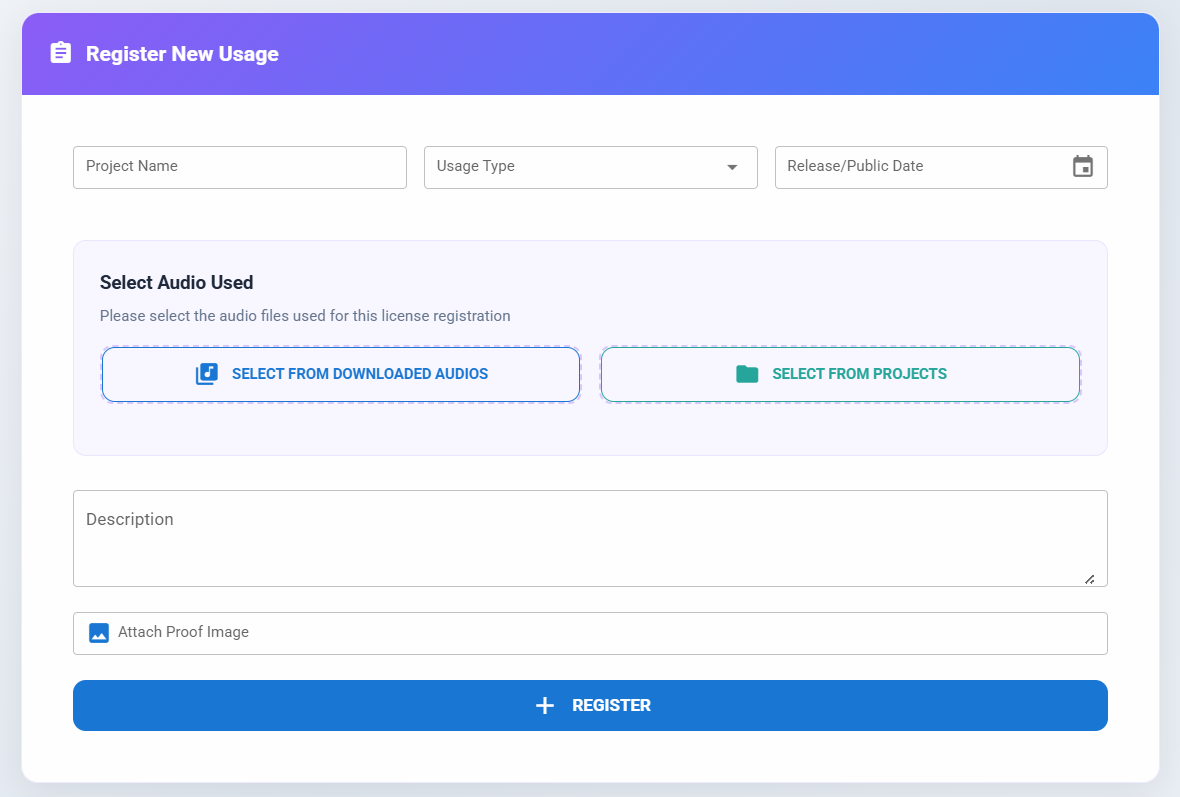Click the "Select Audio Used" heading
Image resolution: width=1180 pixels, height=797 pixels.
click(x=176, y=283)
